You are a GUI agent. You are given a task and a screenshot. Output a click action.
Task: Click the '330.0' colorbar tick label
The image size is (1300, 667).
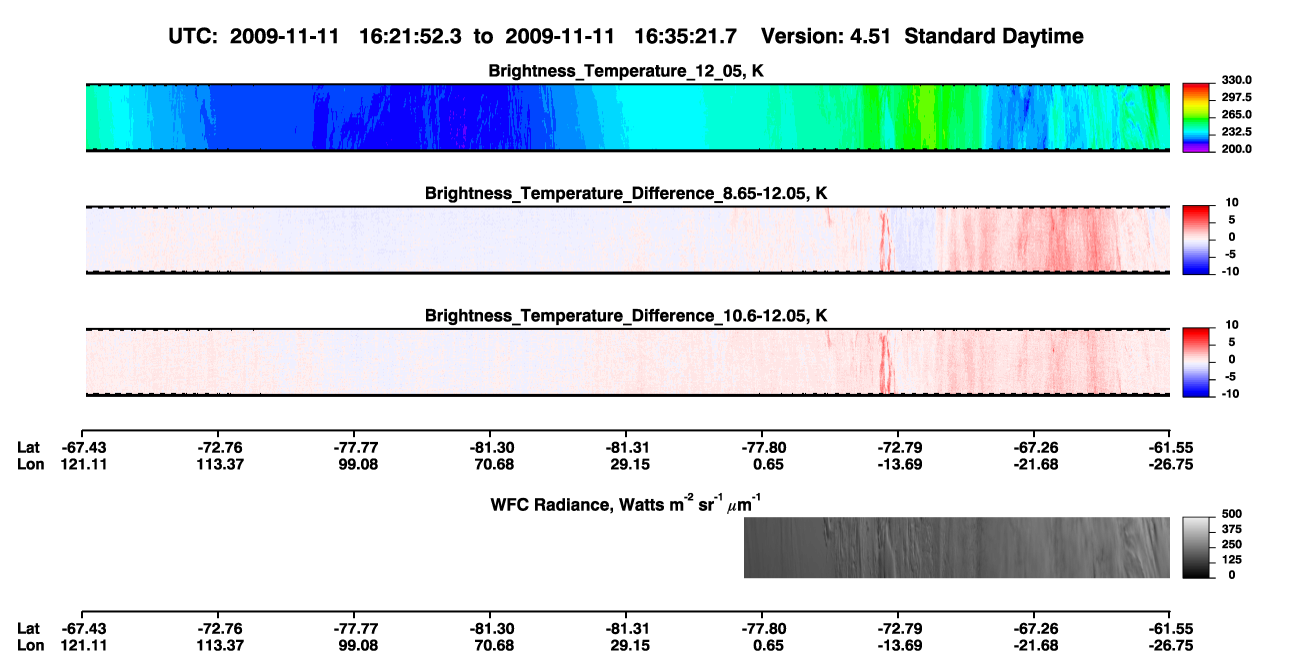tap(1235, 80)
